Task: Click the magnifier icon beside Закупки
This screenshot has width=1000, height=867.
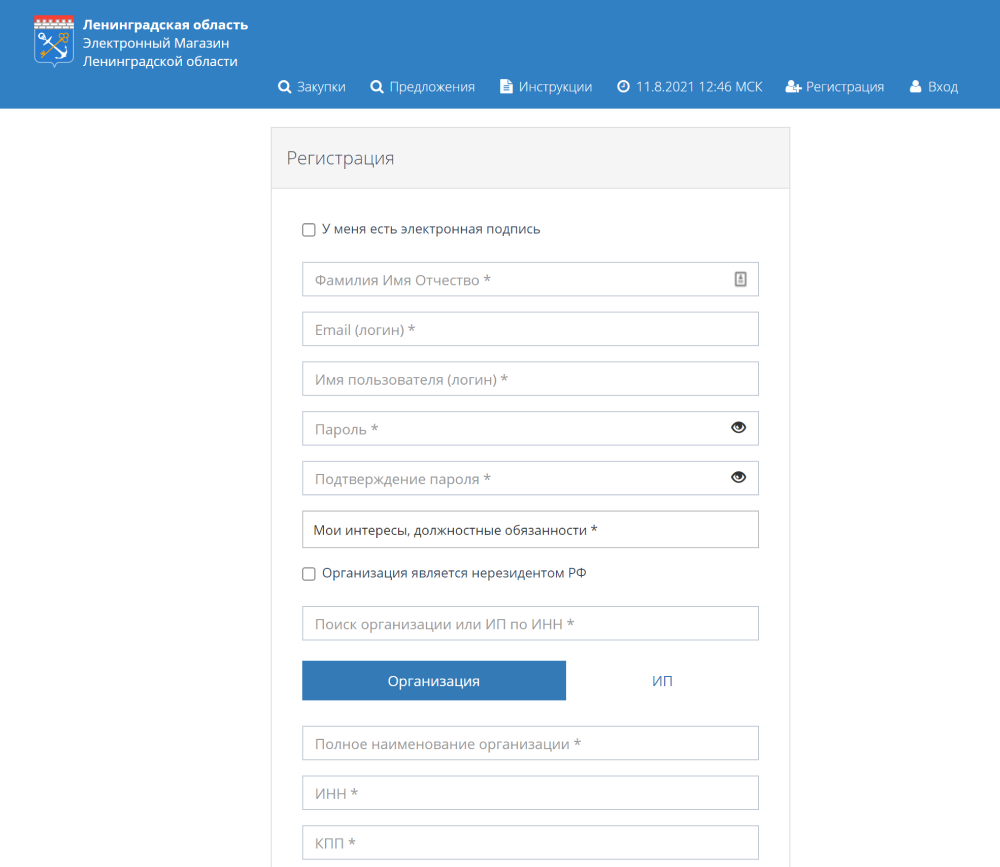Action: [284, 87]
